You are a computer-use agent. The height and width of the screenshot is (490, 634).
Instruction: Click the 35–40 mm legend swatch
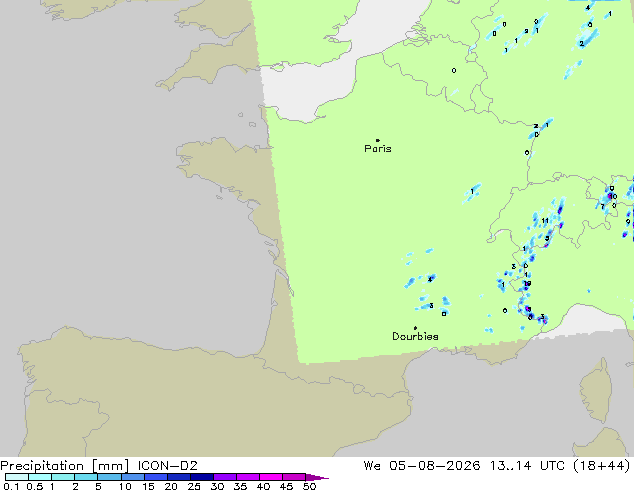pos(247,477)
